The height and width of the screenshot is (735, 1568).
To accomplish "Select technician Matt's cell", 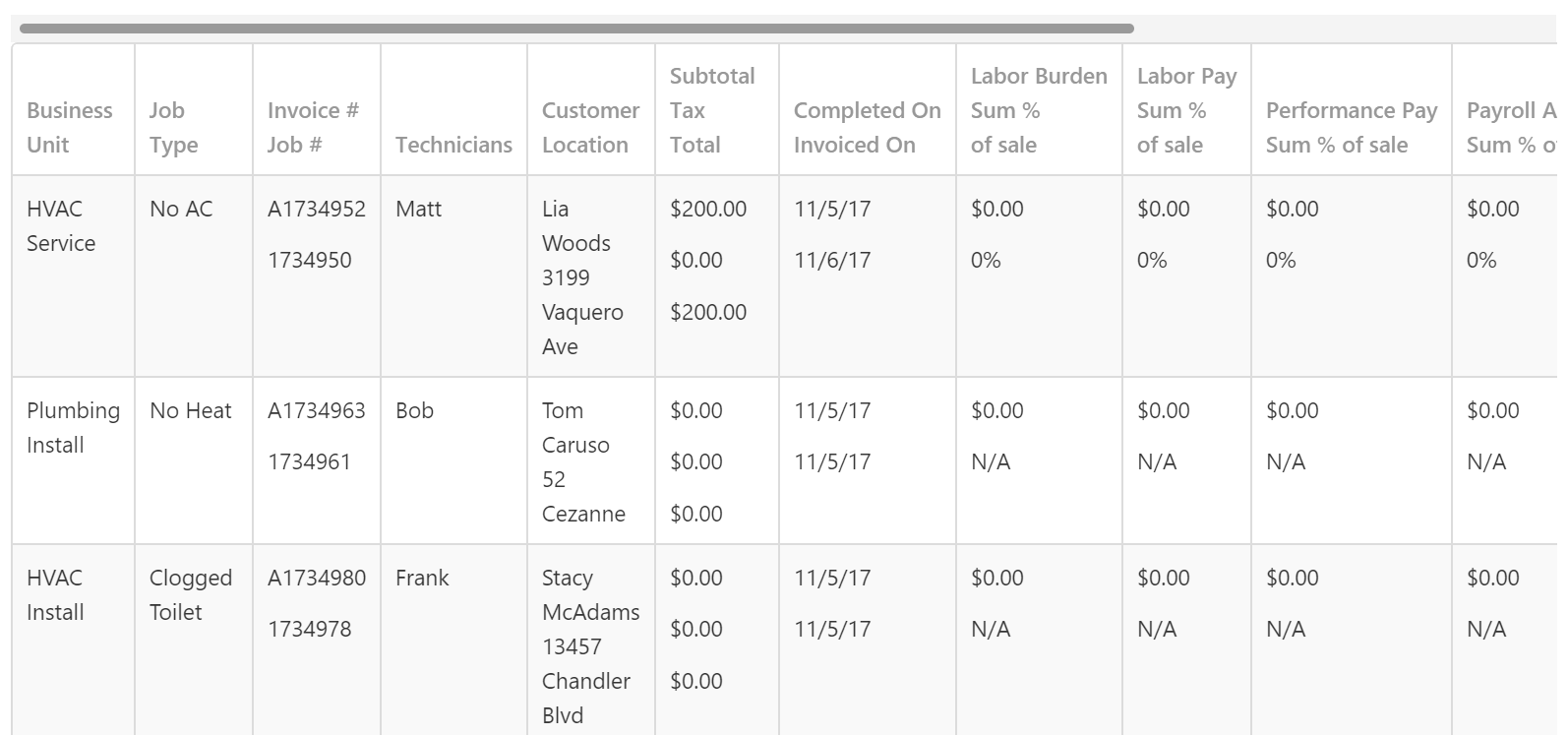I will [x=419, y=209].
